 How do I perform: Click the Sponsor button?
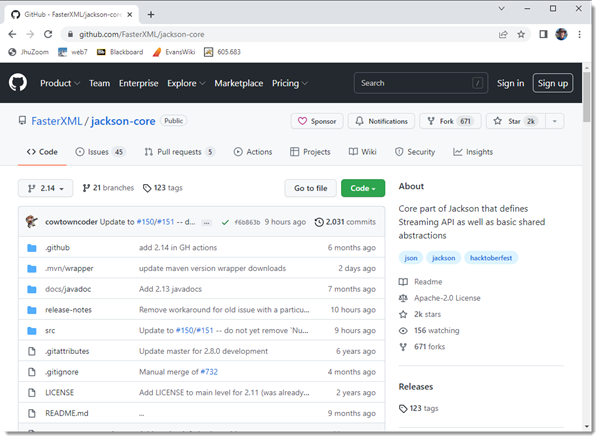pos(317,121)
